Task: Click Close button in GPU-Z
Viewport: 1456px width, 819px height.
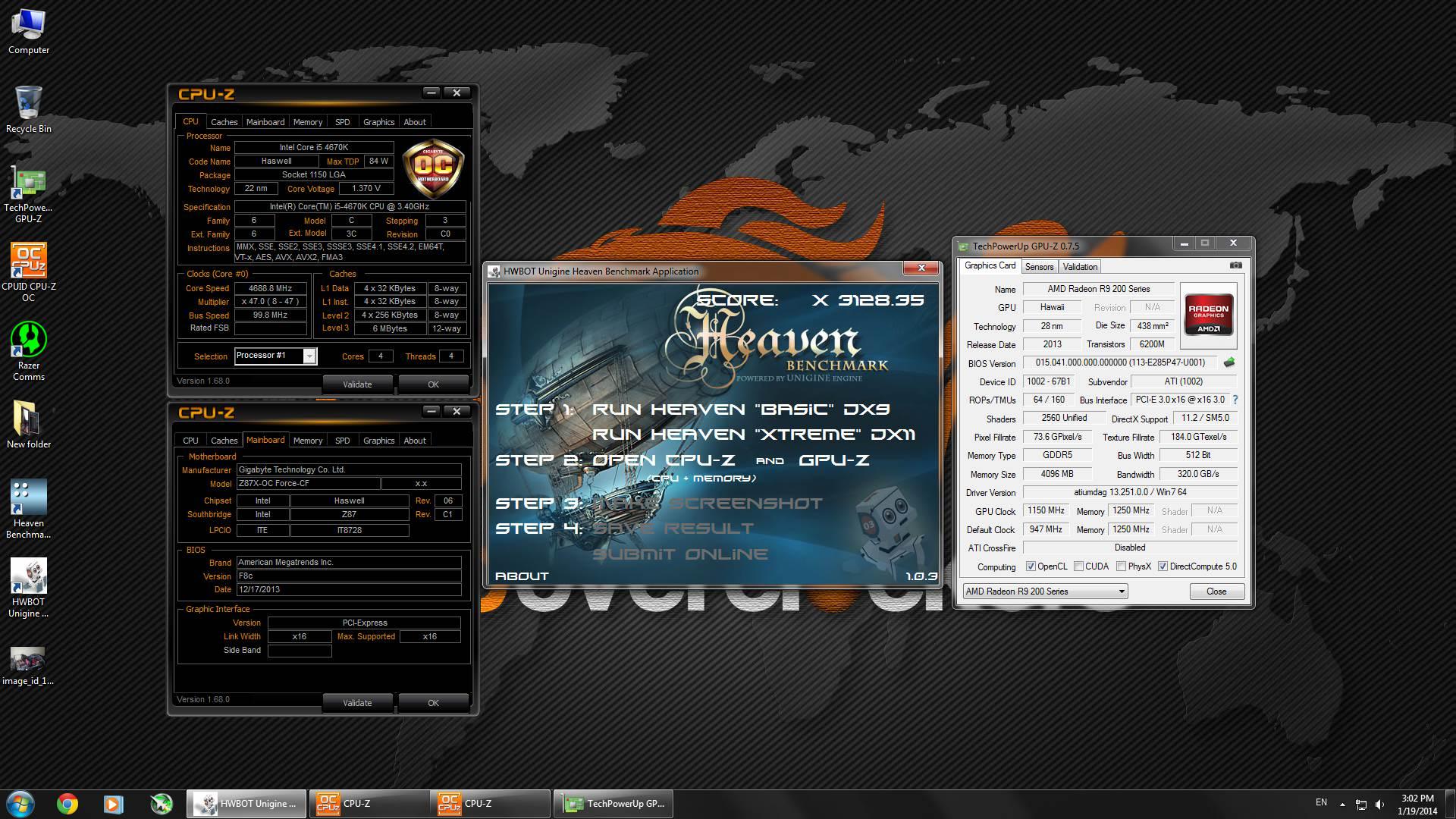Action: (1216, 591)
